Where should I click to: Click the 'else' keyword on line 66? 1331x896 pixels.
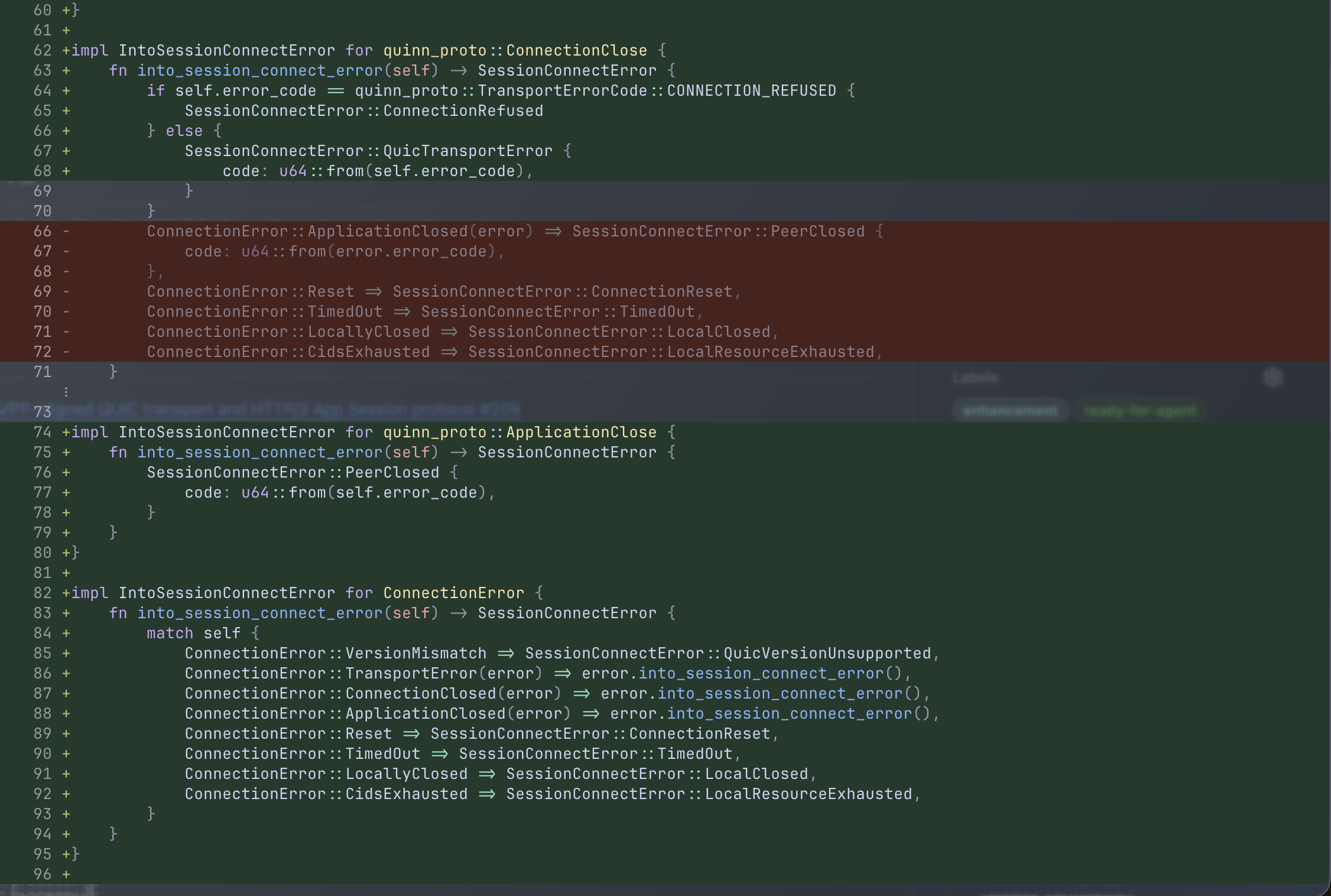point(184,131)
